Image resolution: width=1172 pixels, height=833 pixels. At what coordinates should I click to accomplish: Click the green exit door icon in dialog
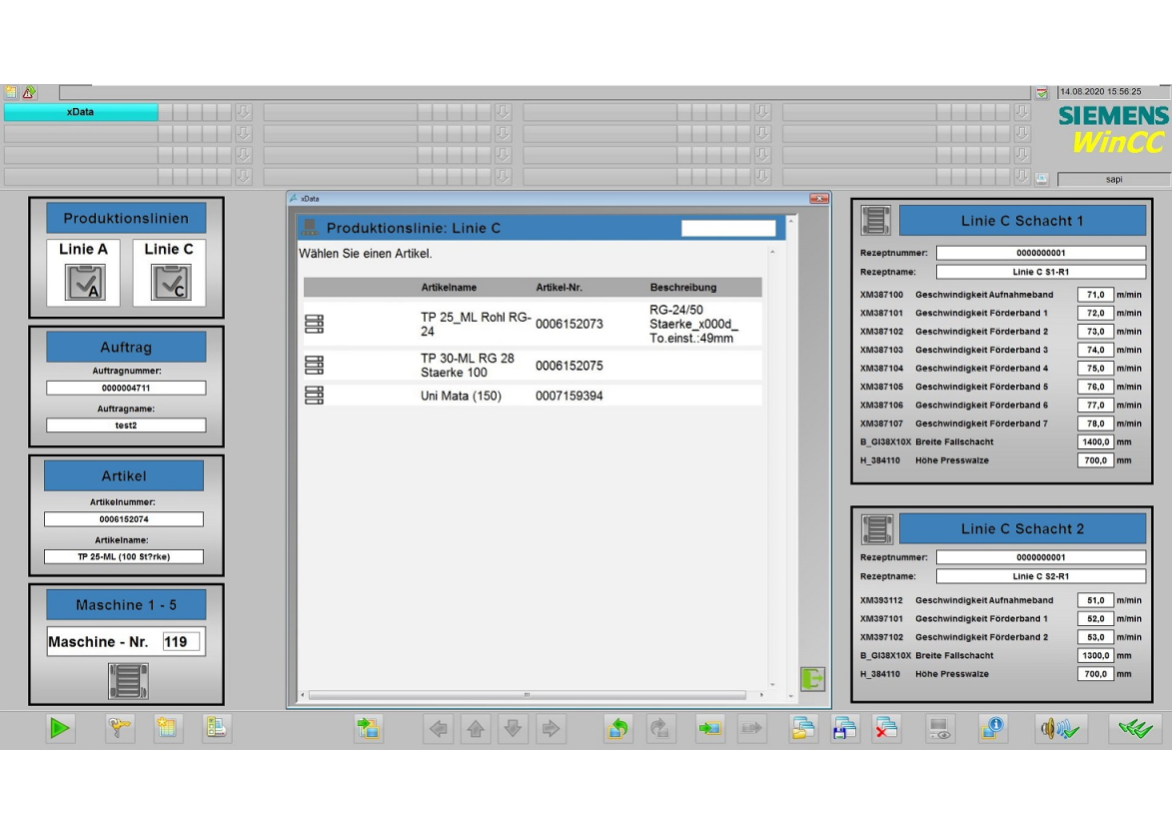click(812, 679)
